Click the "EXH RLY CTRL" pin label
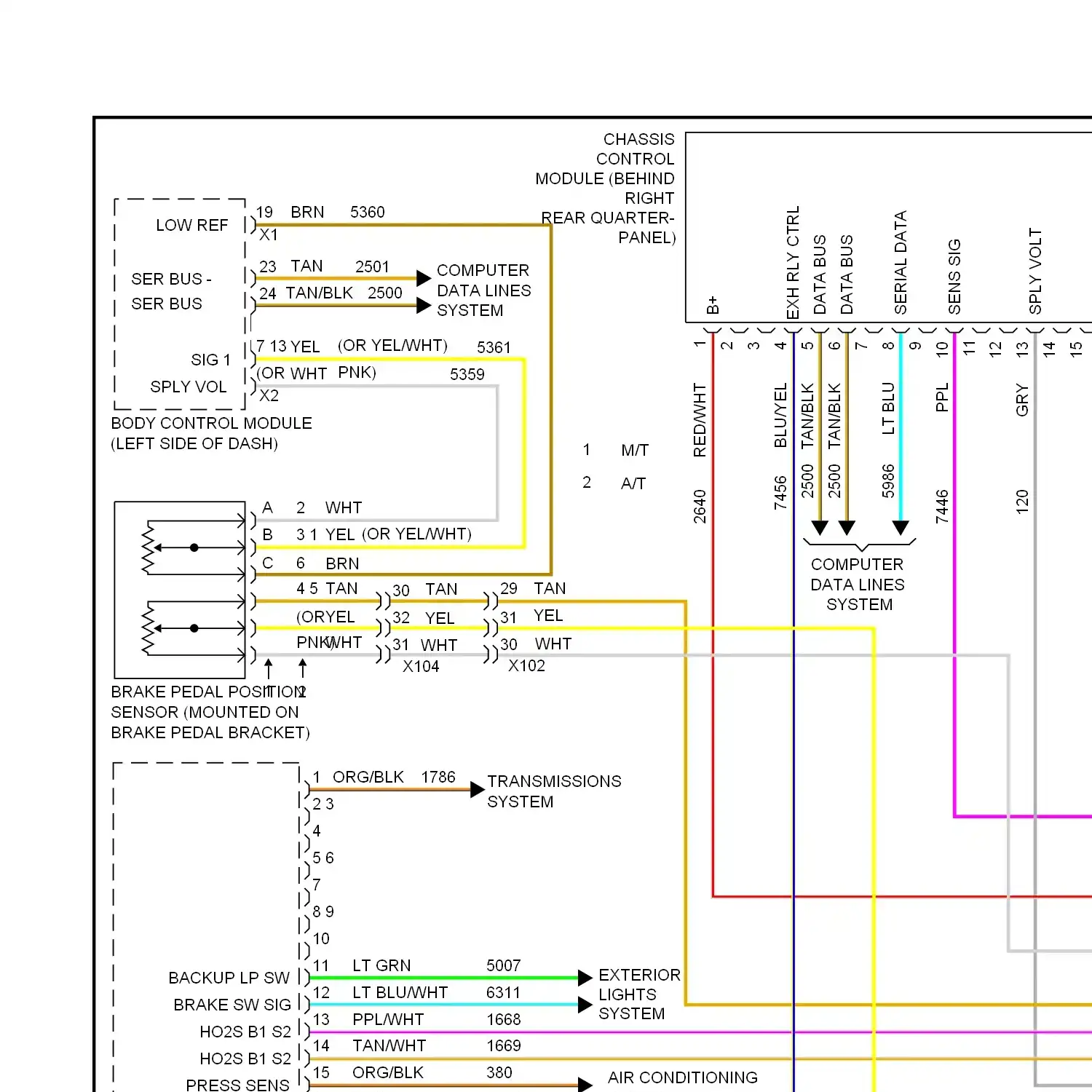This screenshot has height=1092, width=1092. [794, 262]
